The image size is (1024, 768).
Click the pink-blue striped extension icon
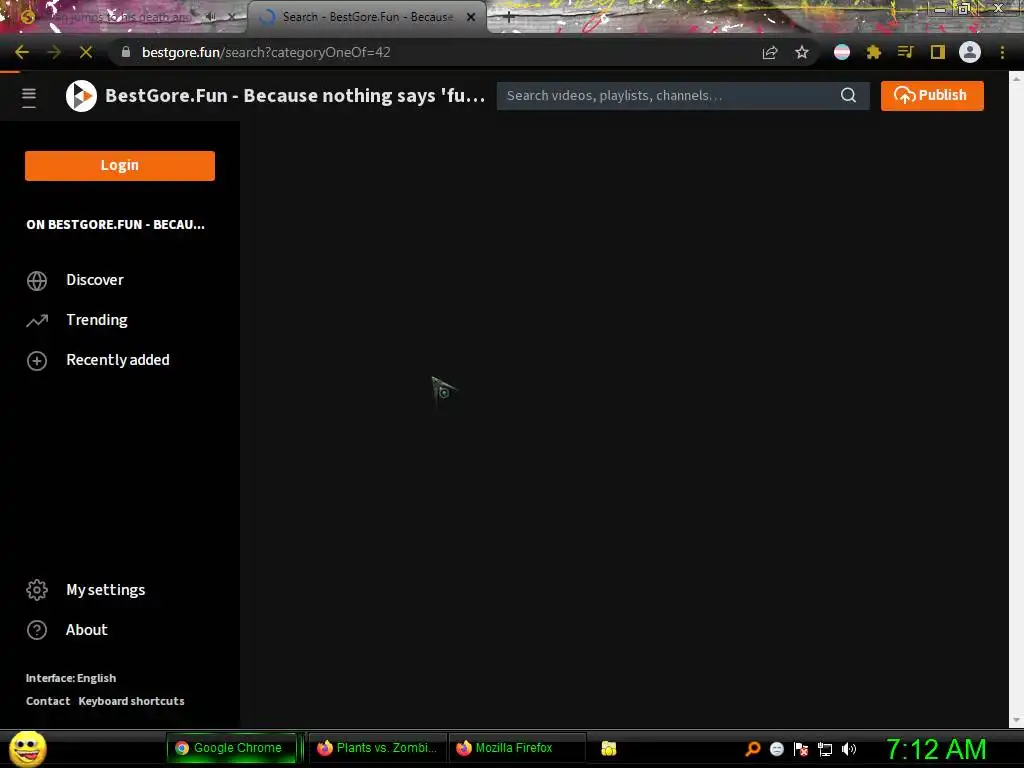pyautogui.click(x=842, y=52)
